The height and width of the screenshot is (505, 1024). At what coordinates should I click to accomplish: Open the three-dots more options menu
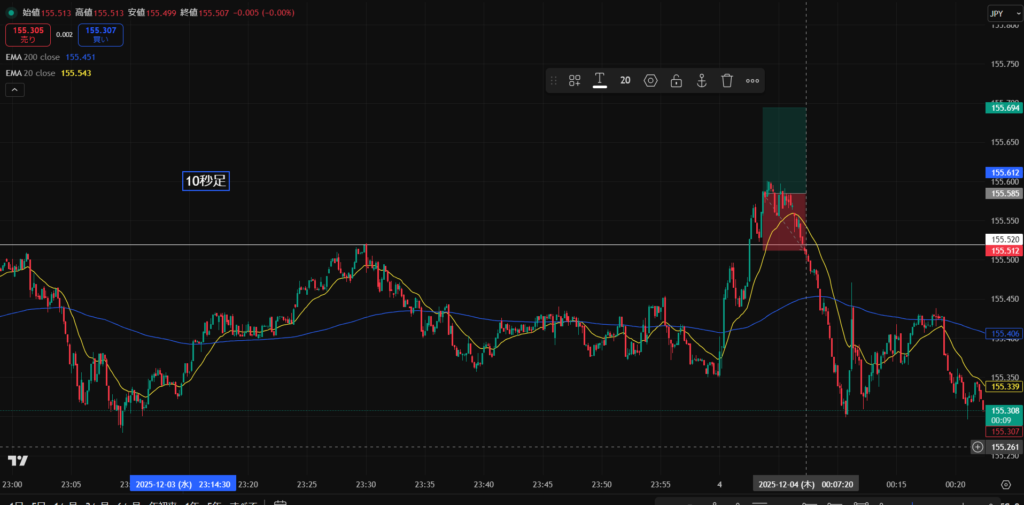tap(753, 81)
